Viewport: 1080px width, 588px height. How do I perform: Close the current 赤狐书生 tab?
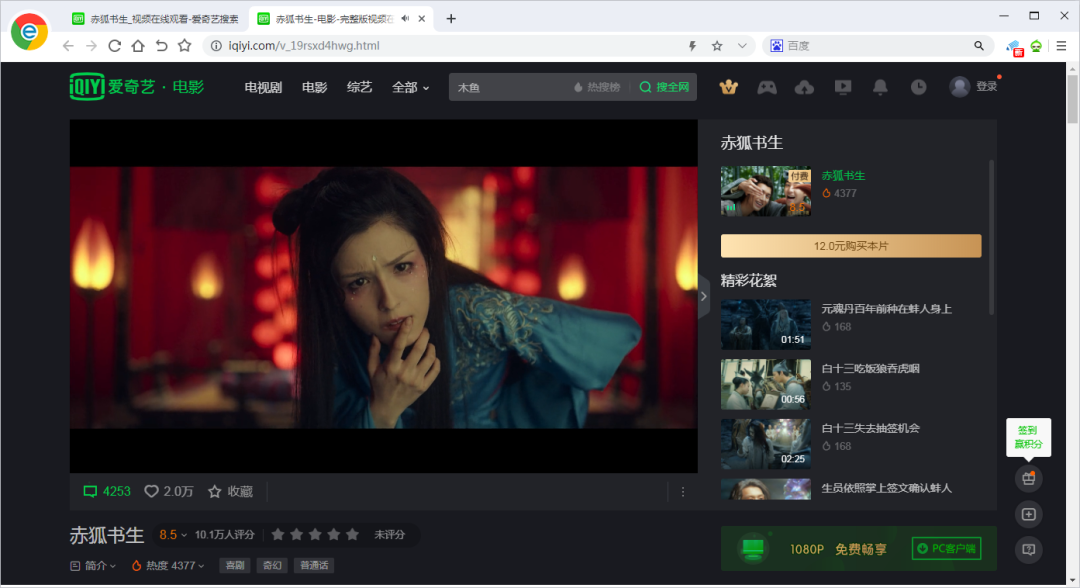(x=422, y=19)
